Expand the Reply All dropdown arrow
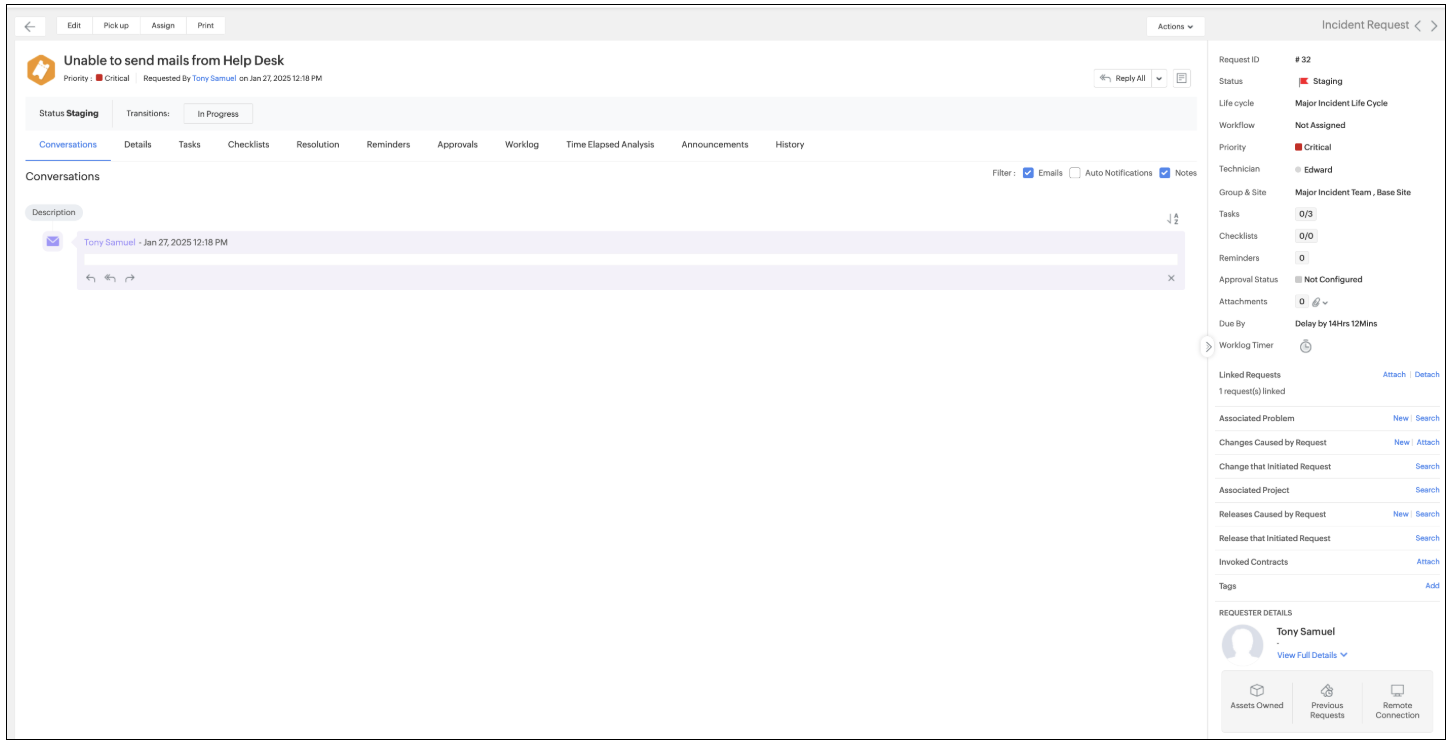The height and width of the screenshot is (748, 1450). 1159,78
